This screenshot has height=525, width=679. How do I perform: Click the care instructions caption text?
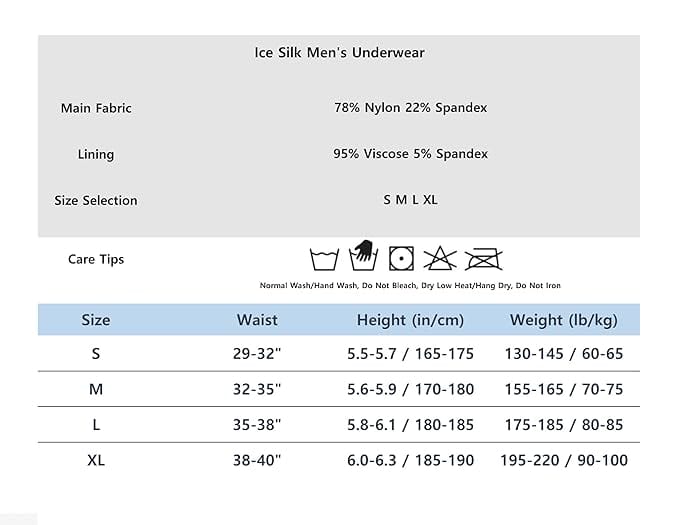(x=410, y=286)
